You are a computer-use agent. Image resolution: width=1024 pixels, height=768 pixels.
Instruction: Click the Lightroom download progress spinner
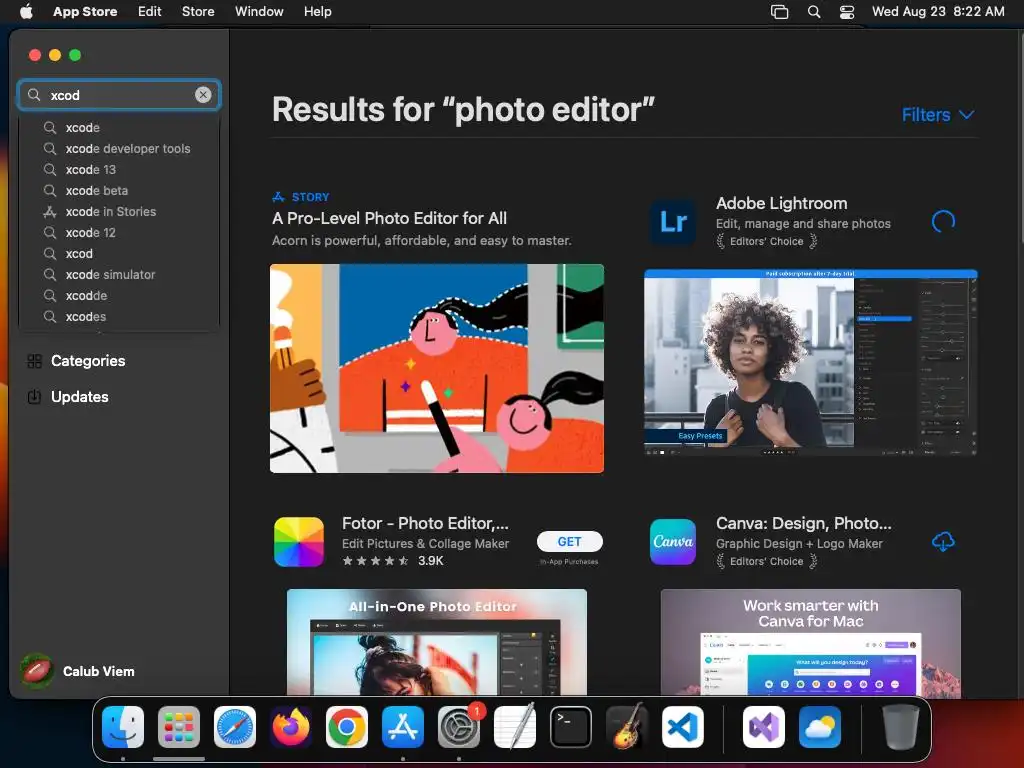943,222
